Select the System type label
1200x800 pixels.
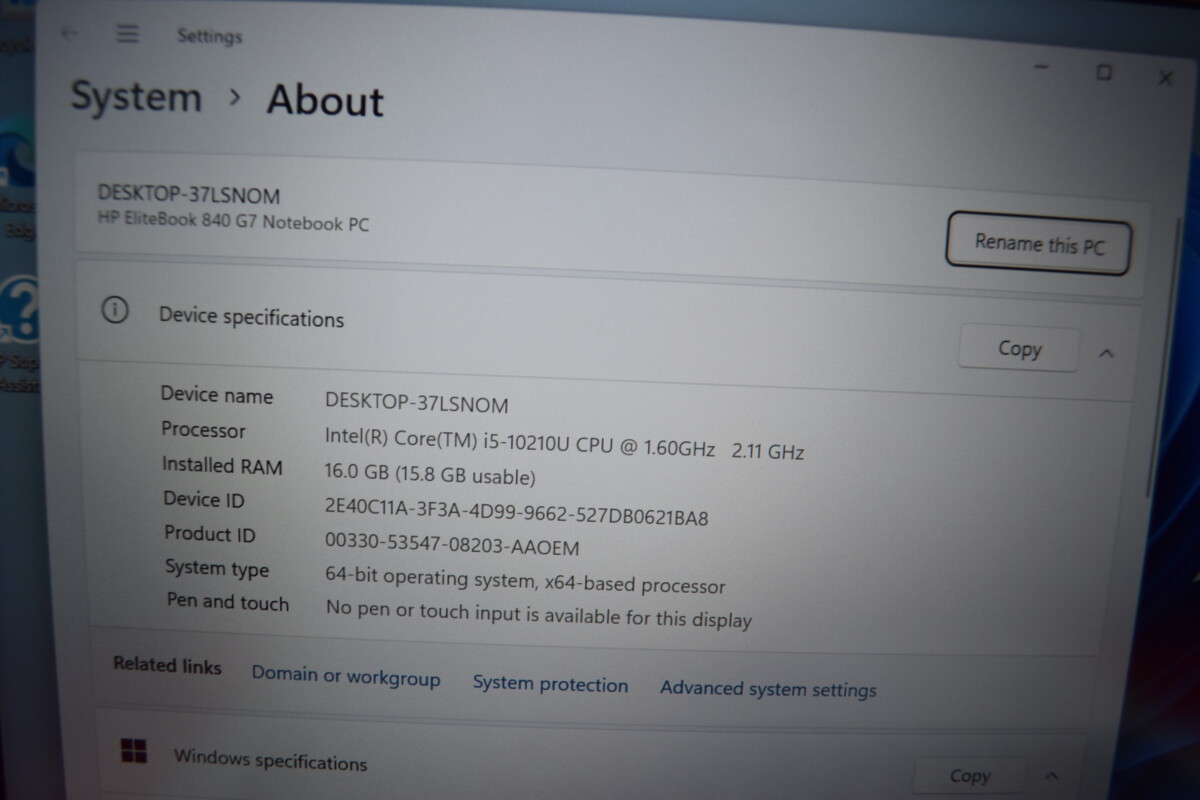coord(217,568)
